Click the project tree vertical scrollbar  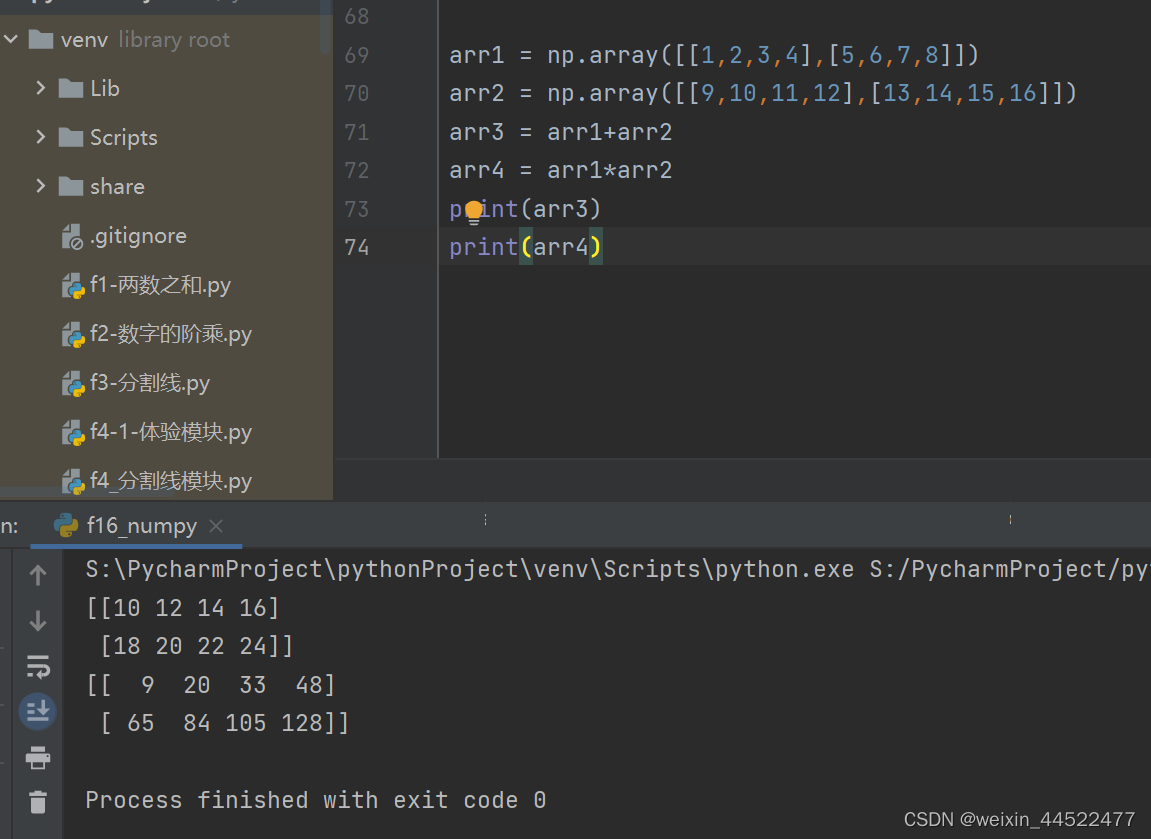pyautogui.click(x=325, y=26)
